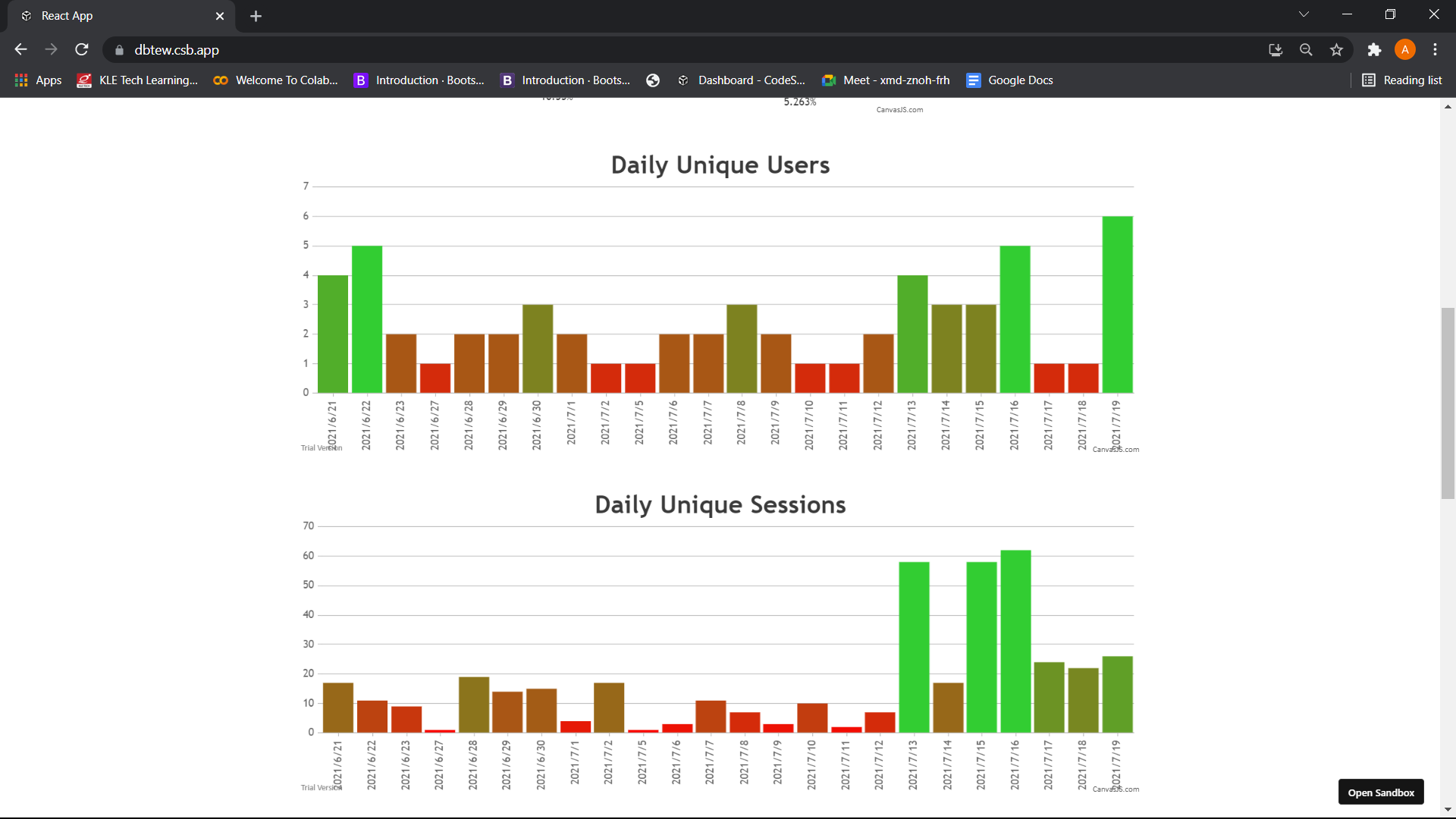The height and width of the screenshot is (819, 1456).
Task: Go back to the previous page
Action: (20, 49)
